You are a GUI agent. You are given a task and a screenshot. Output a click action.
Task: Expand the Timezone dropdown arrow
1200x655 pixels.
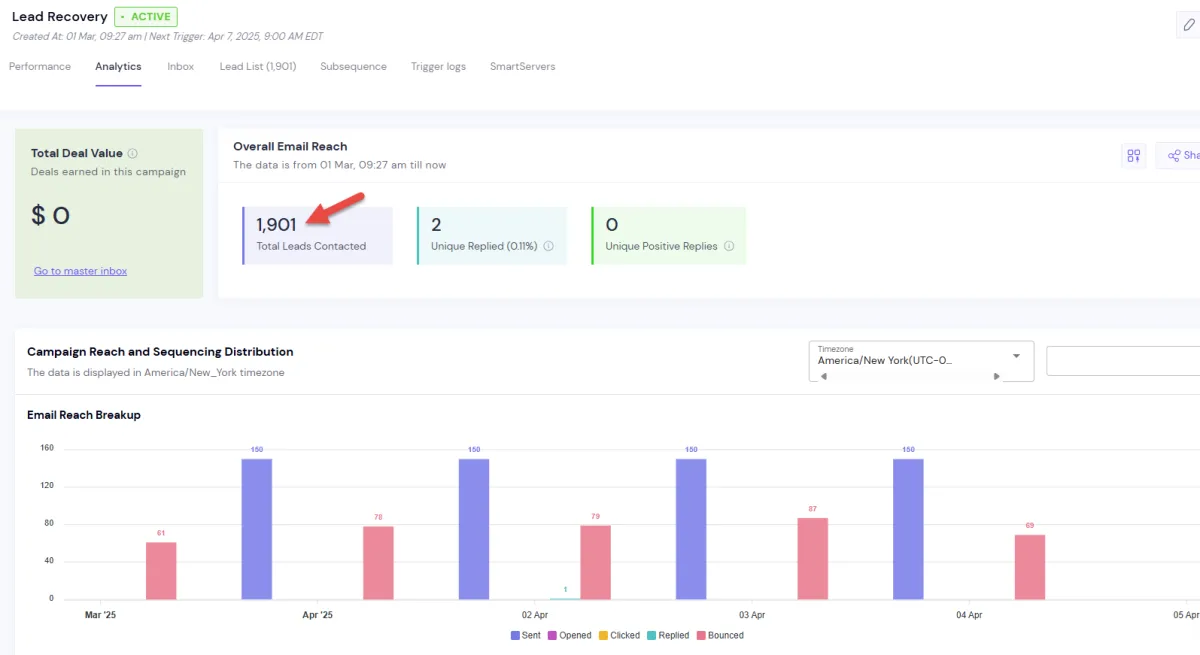[x=1016, y=356]
